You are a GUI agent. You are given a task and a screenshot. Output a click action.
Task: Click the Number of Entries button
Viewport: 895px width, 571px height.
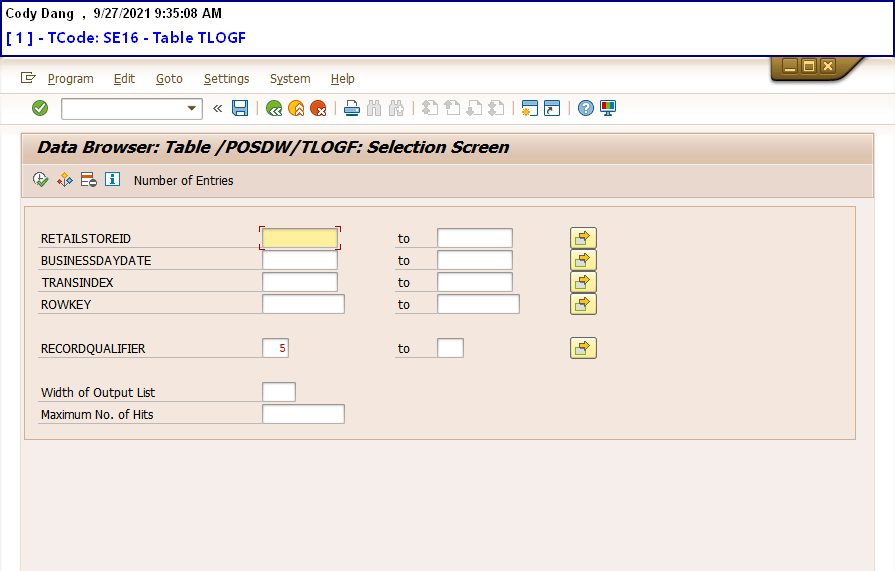tap(183, 181)
